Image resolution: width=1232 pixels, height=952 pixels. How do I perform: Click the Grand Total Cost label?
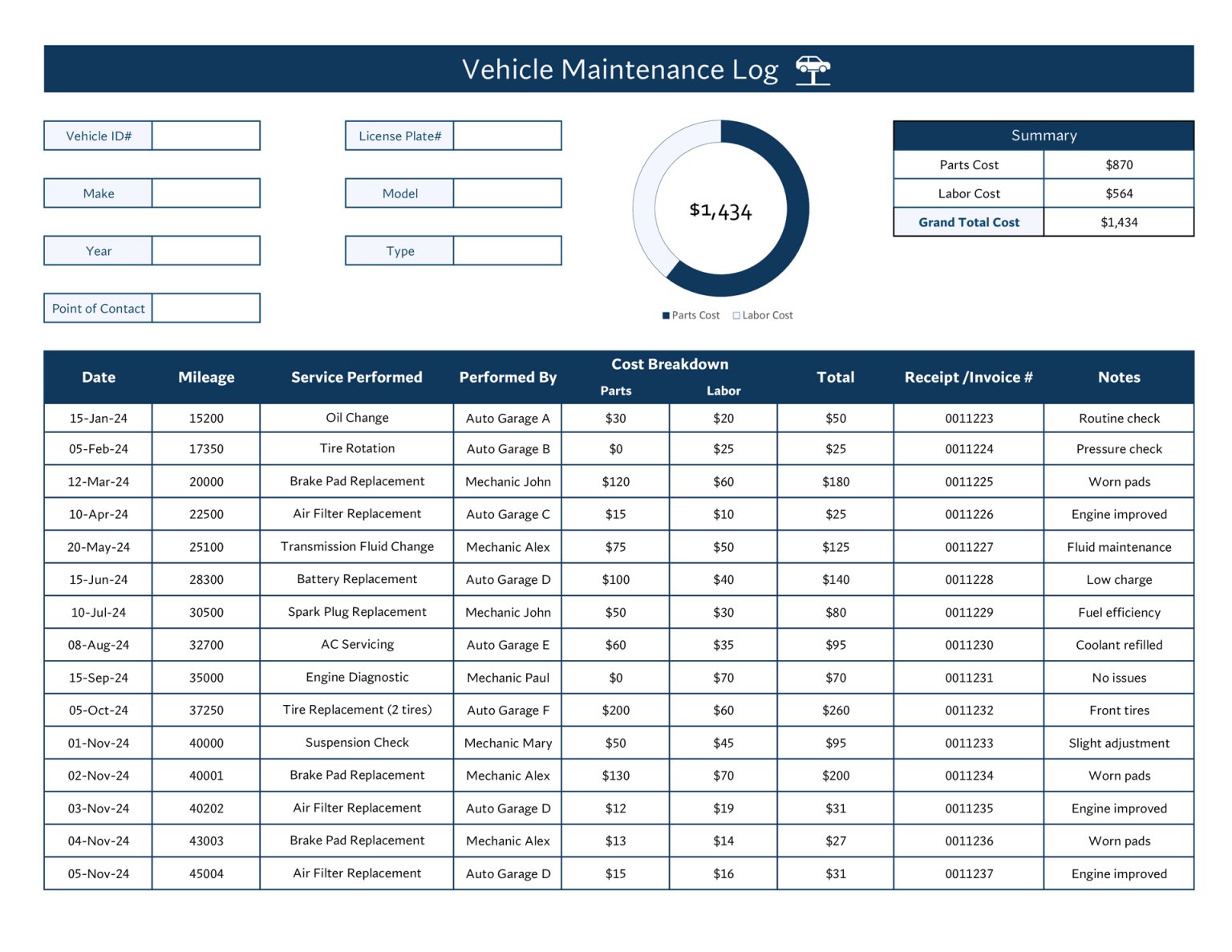968,222
